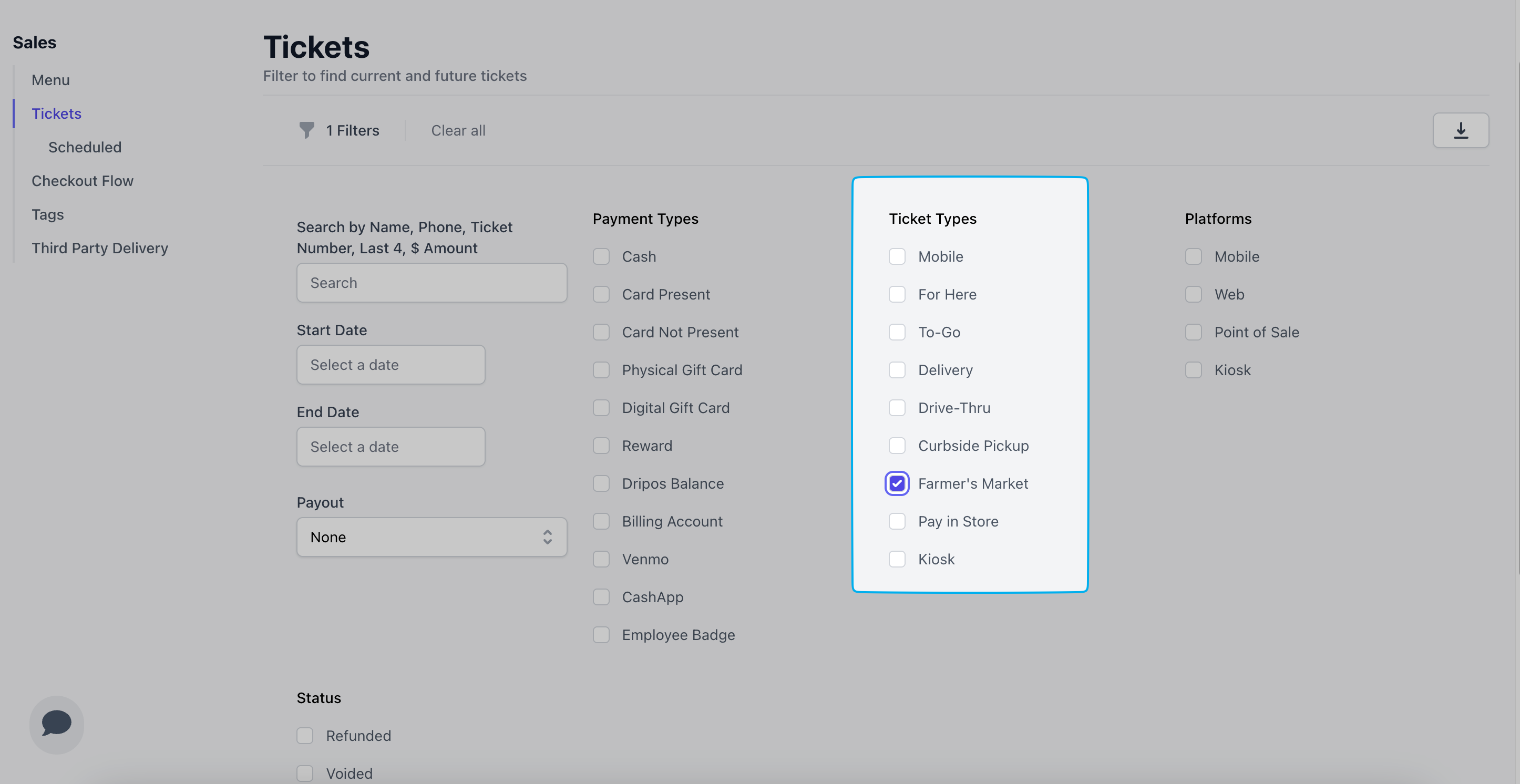Viewport: 1520px width, 784px height.
Task: Click Clear all filters link
Action: pyautogui.click(x=458, y=130)
